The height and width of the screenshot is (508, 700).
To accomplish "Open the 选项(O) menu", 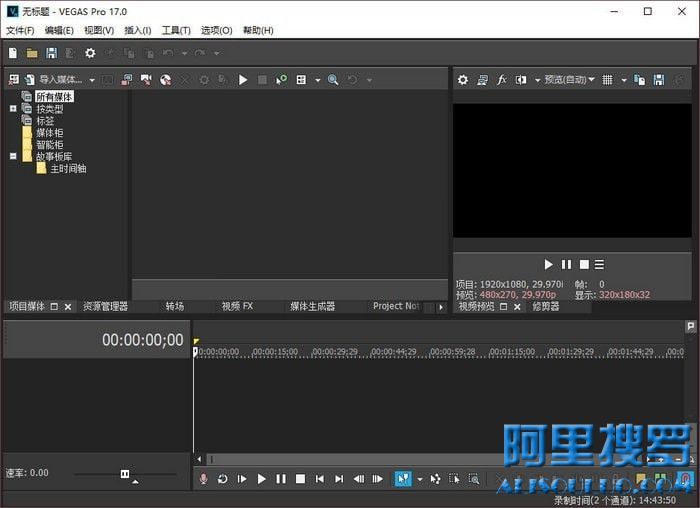I will (217, 30).
